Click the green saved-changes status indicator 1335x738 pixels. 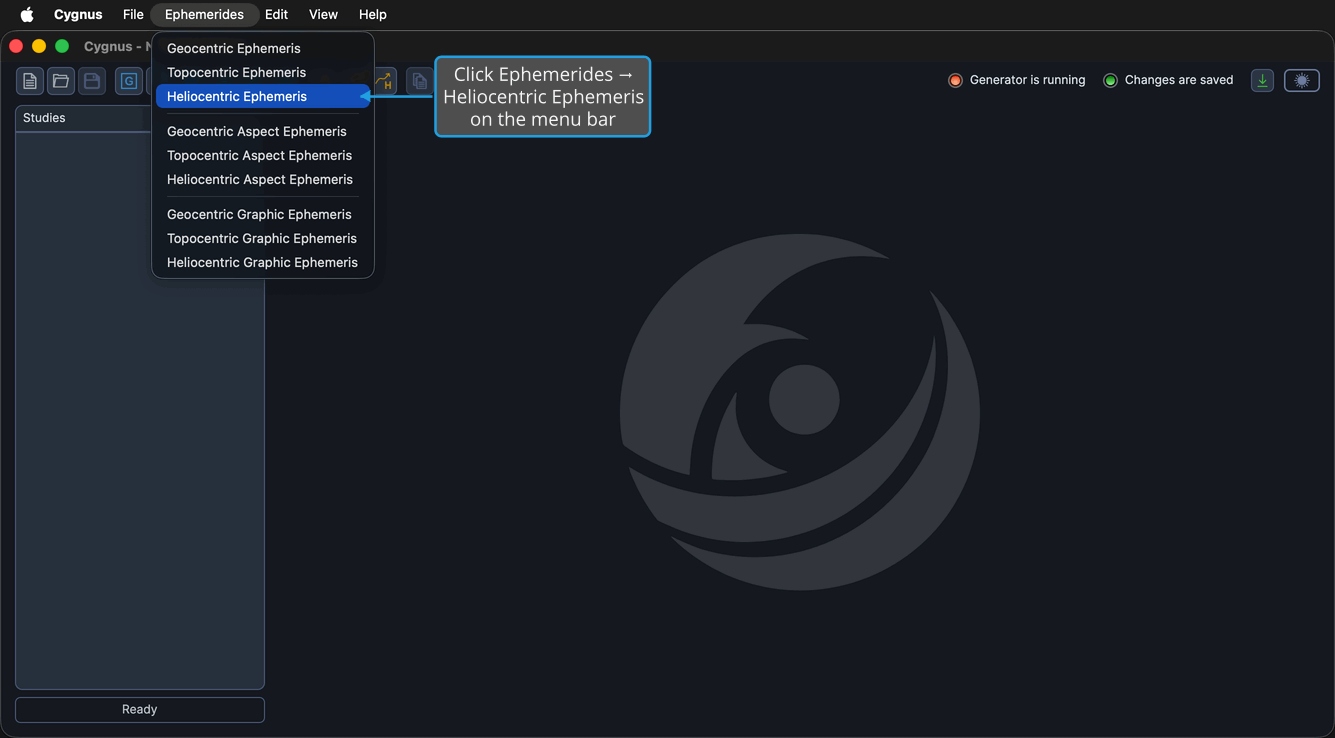click(x=1110, y=80)
